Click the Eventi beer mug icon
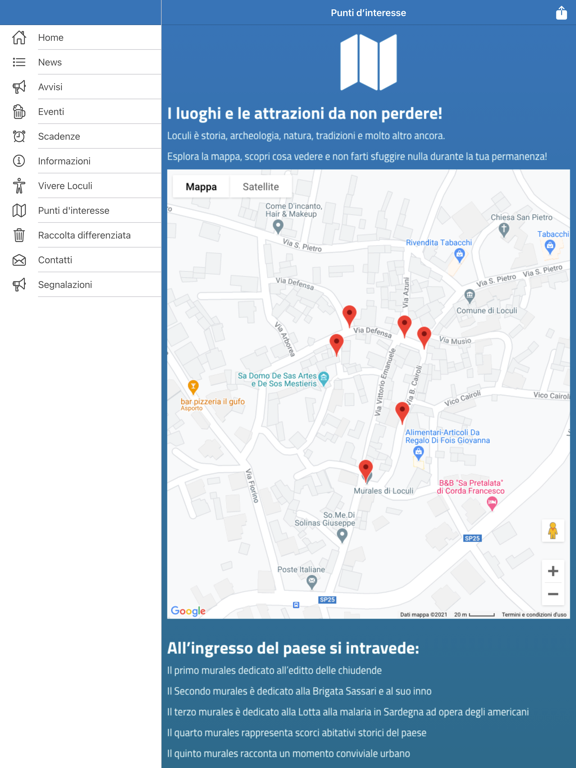 click(x=19, y=112)
